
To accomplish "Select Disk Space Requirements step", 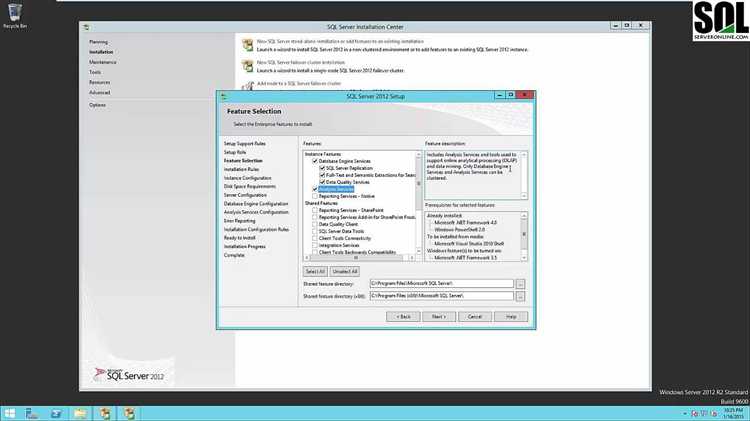I will (250, 187).
